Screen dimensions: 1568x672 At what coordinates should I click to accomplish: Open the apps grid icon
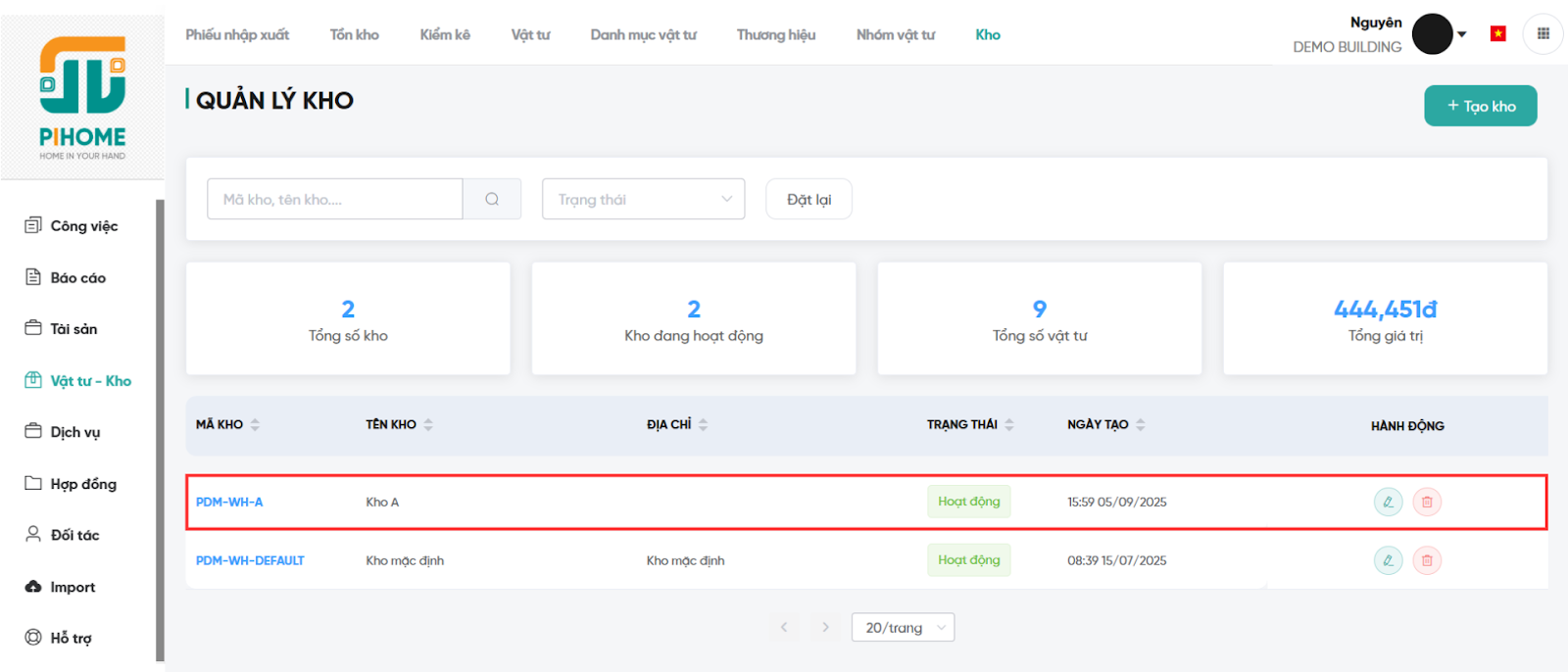pyautogui.click(x=1543, y=34)
